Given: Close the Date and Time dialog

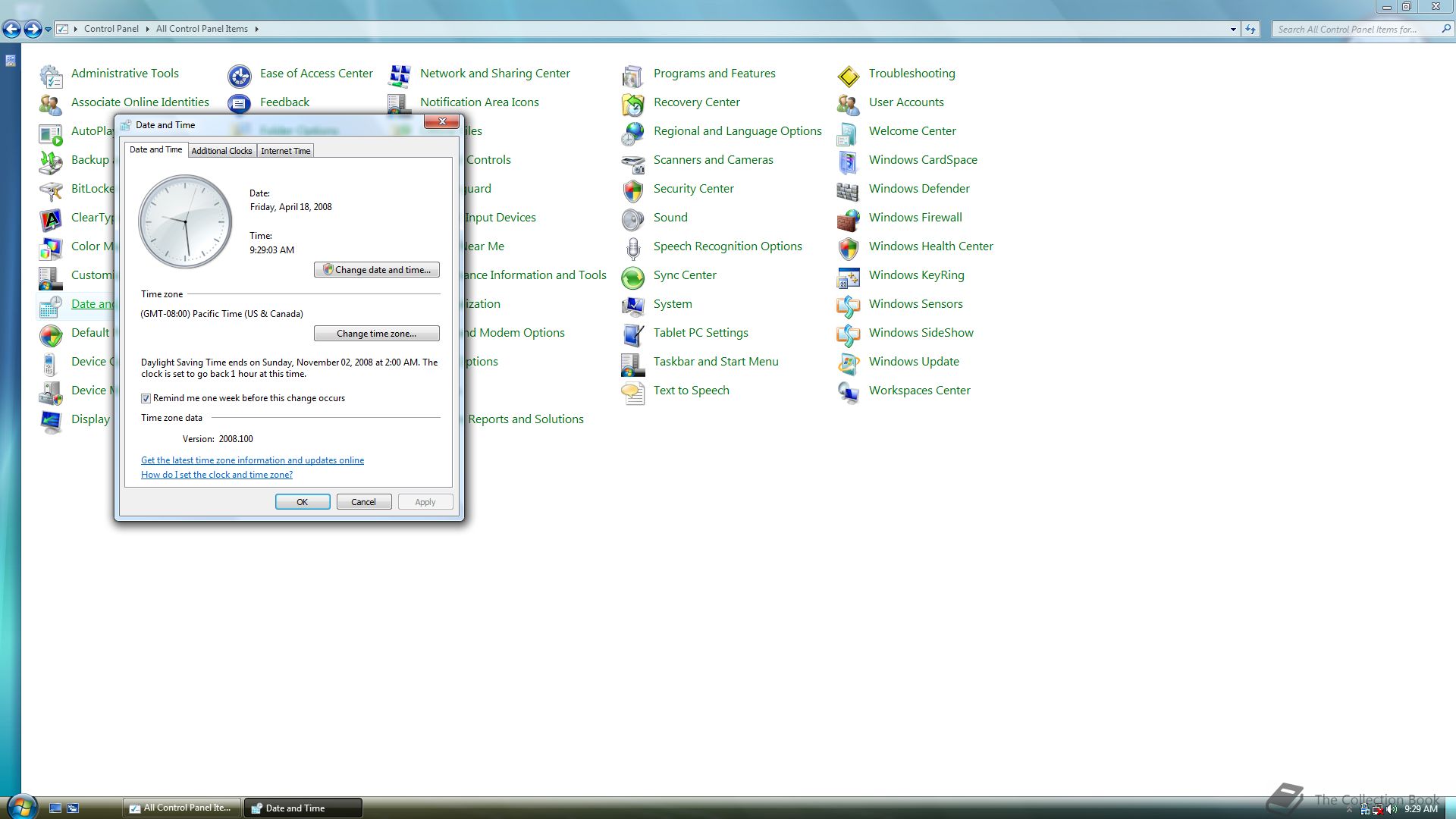Looking at the screenshot, I should [441, 121].
